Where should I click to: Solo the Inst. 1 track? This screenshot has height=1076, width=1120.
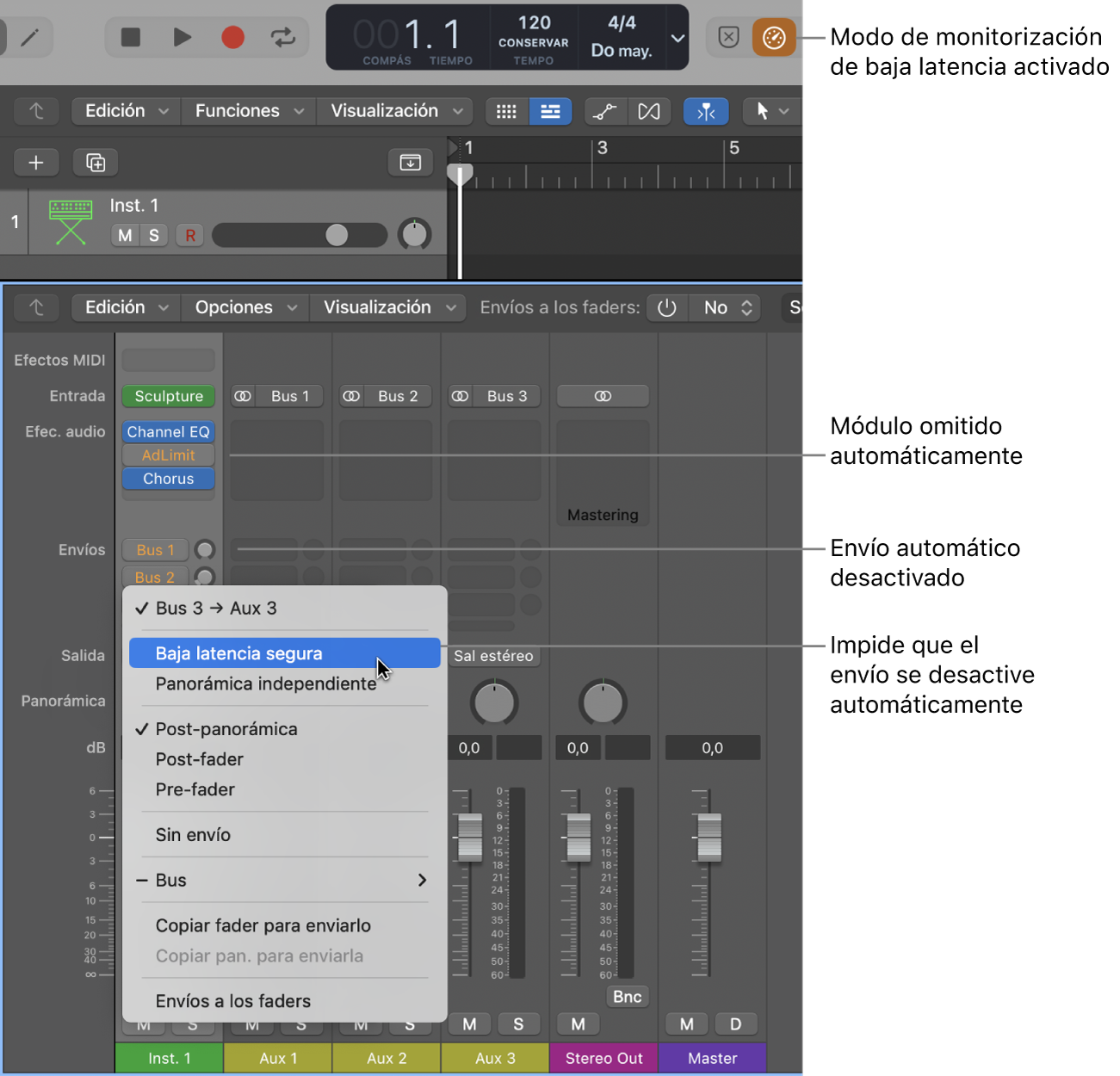click(154, 235)
